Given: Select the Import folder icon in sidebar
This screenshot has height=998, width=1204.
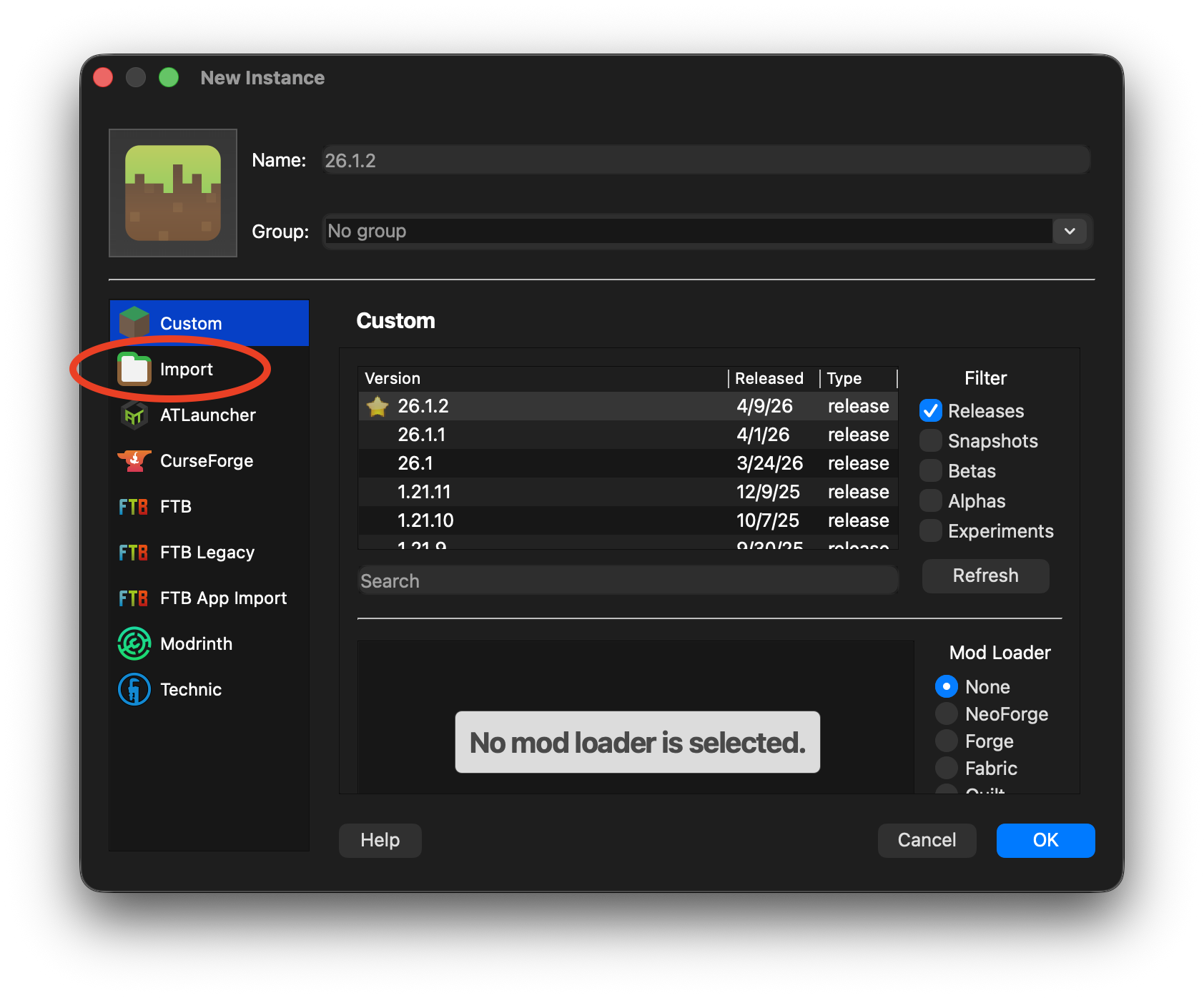Looking at the screenshot, I should pyautogui.click(x=134, y=370).
